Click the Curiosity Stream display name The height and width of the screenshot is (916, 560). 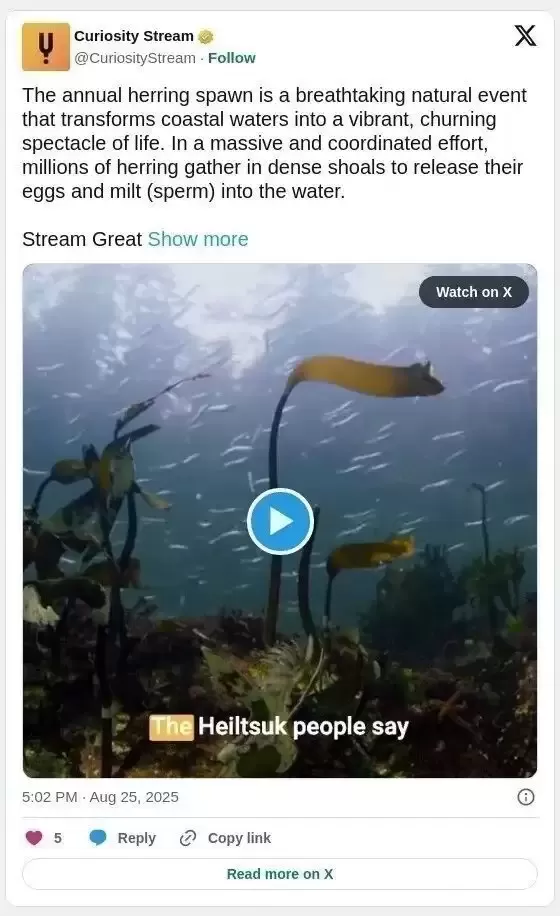134,36
